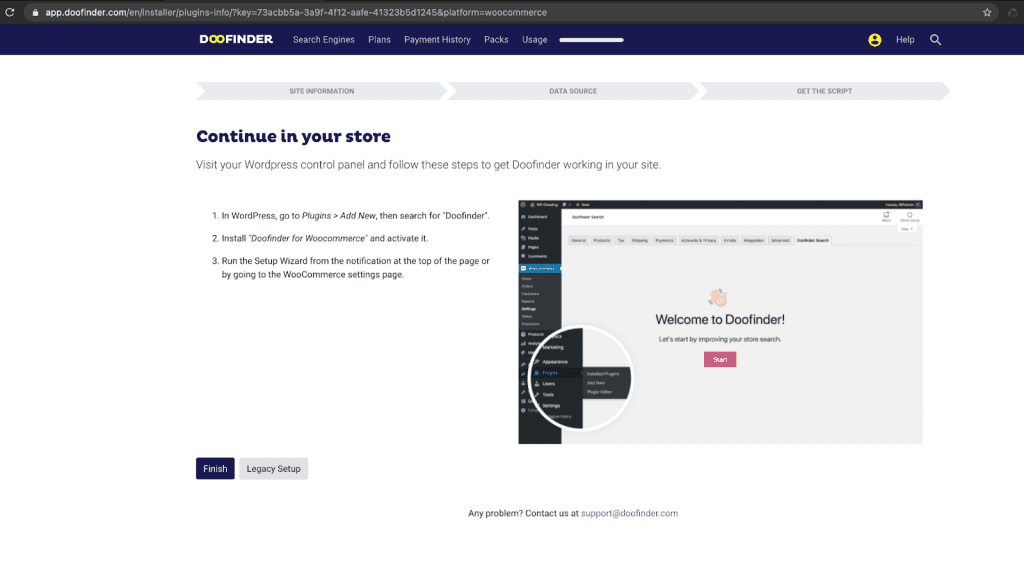This screenshot has height=568, width=1024.
Task: Bookmark this page with the star icon
Action: (x=987, y=13)
